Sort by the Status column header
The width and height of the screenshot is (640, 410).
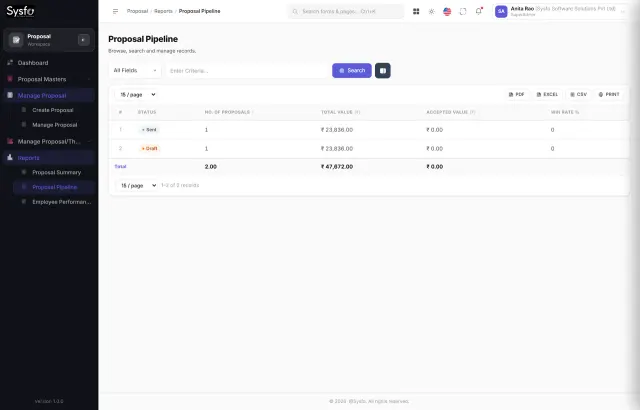tap(147, 112)
